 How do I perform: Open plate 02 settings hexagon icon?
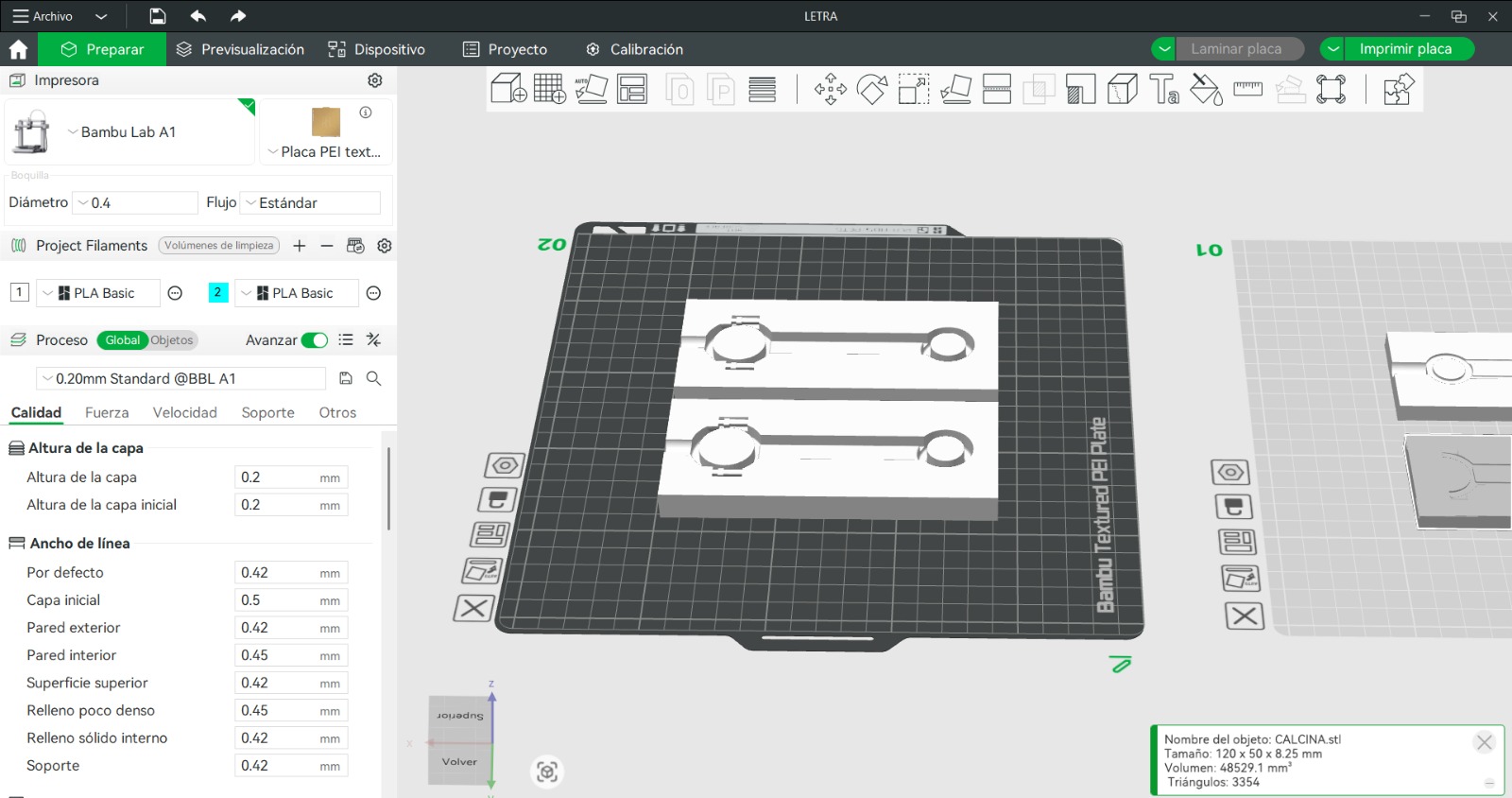click(x=505, y=465)
